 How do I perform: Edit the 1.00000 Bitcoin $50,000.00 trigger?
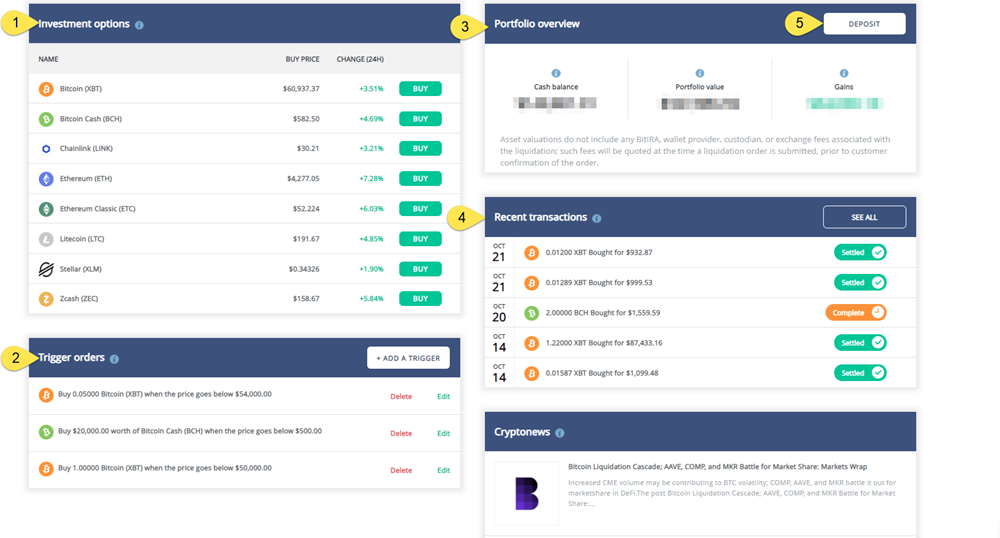(443, 470)
